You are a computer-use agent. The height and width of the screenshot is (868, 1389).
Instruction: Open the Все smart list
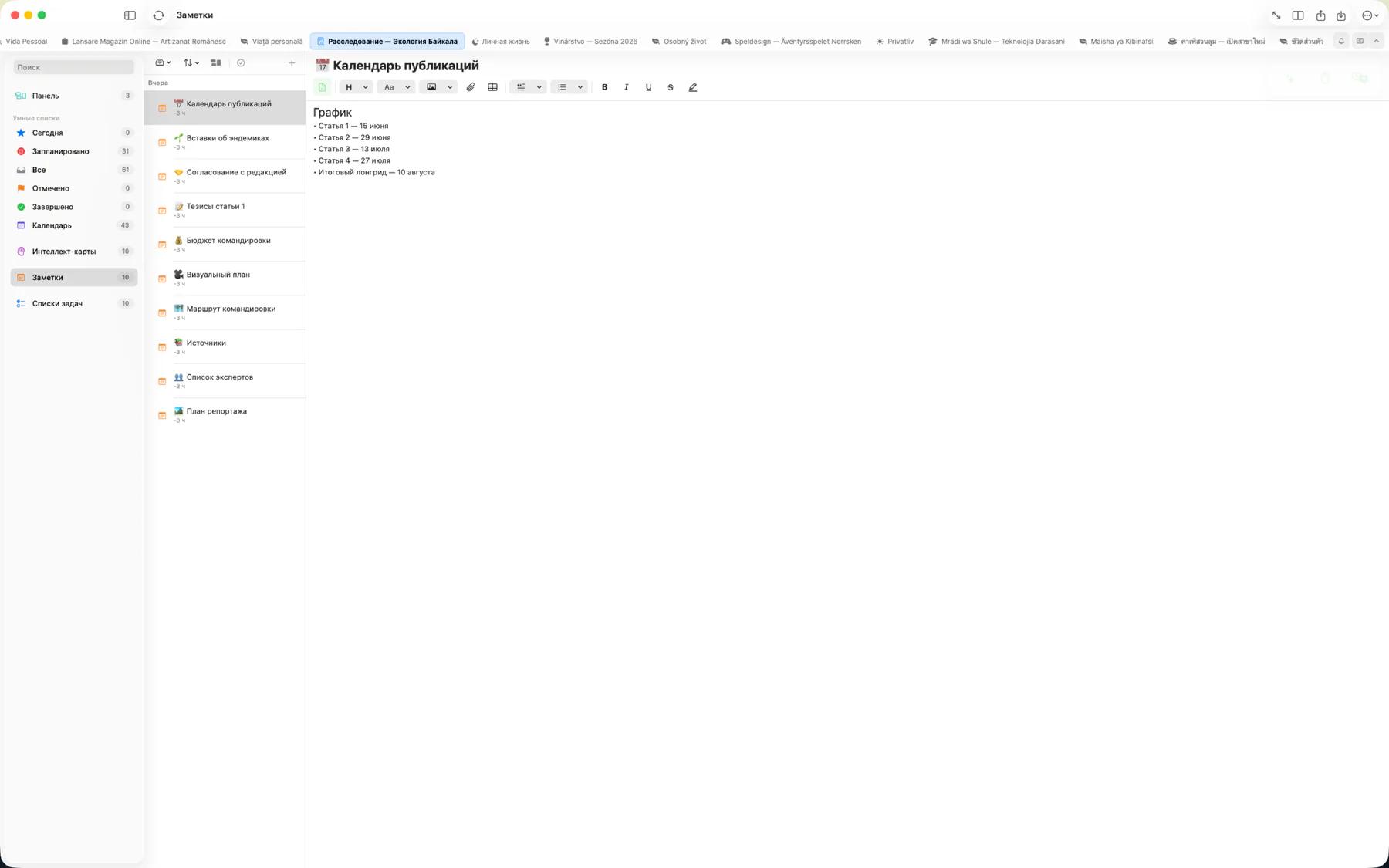(73, 170)
